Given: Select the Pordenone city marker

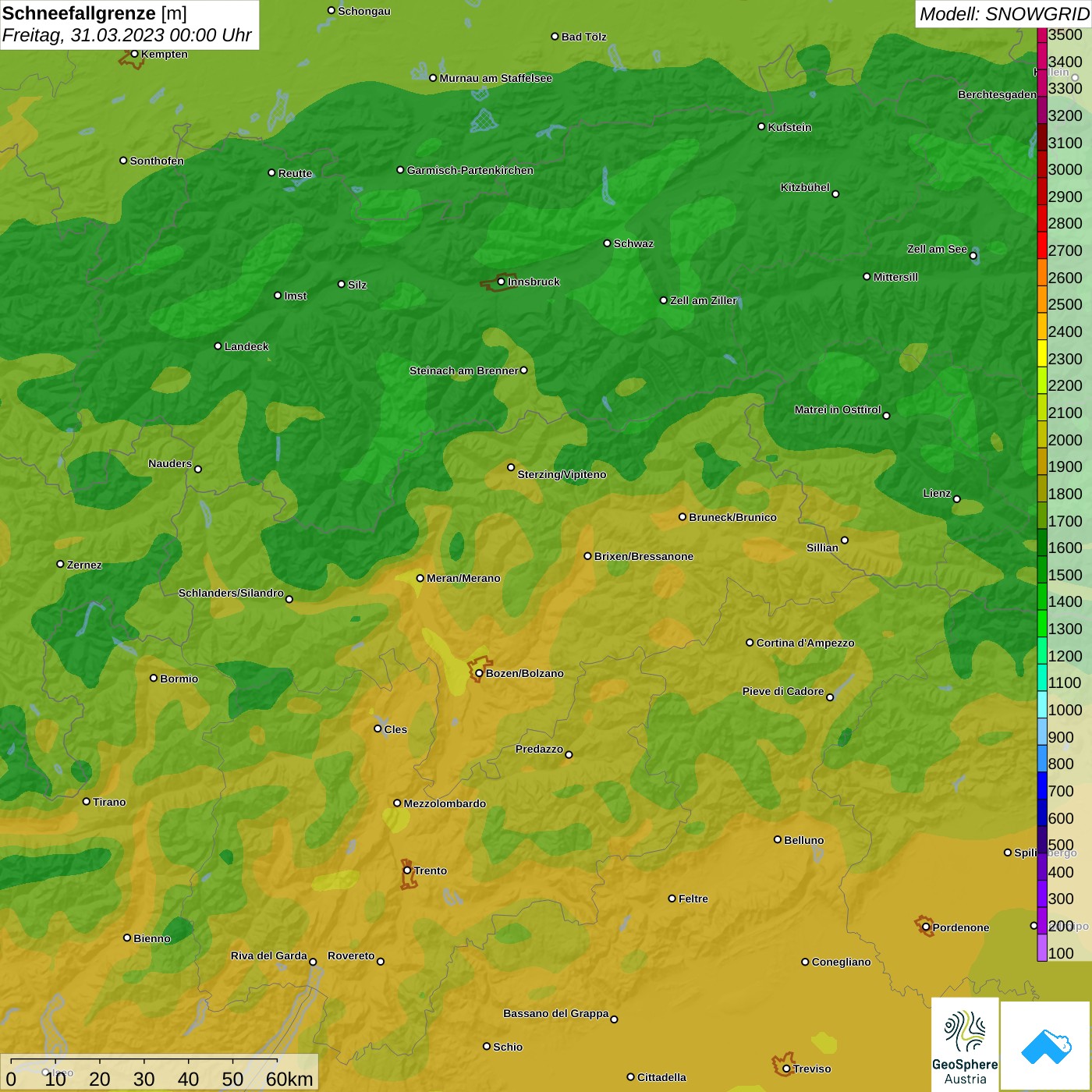Looking at the screenshot, I should pos(926,927).
